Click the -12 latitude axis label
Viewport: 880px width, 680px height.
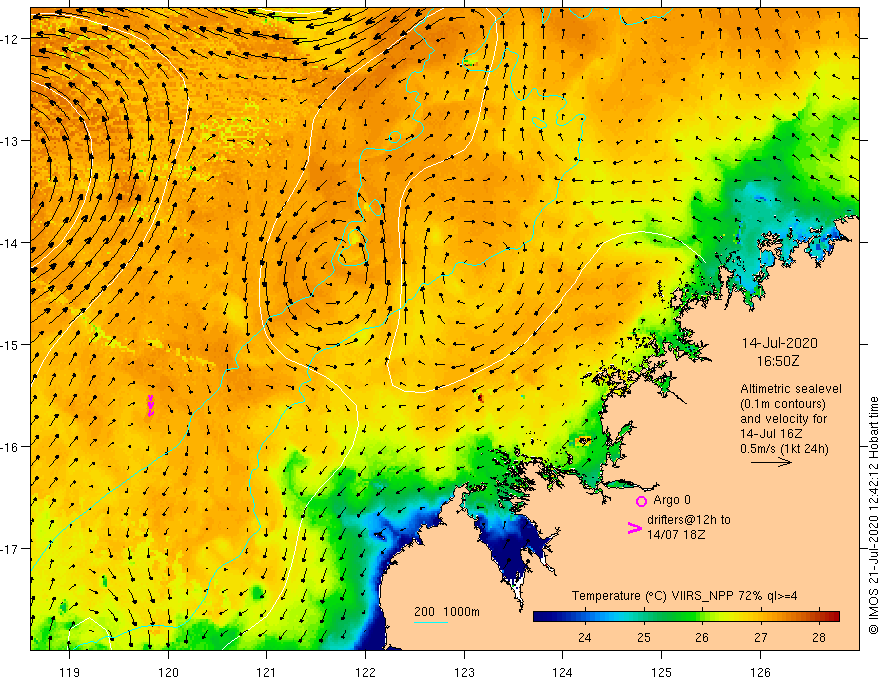(x=9, y=39)
